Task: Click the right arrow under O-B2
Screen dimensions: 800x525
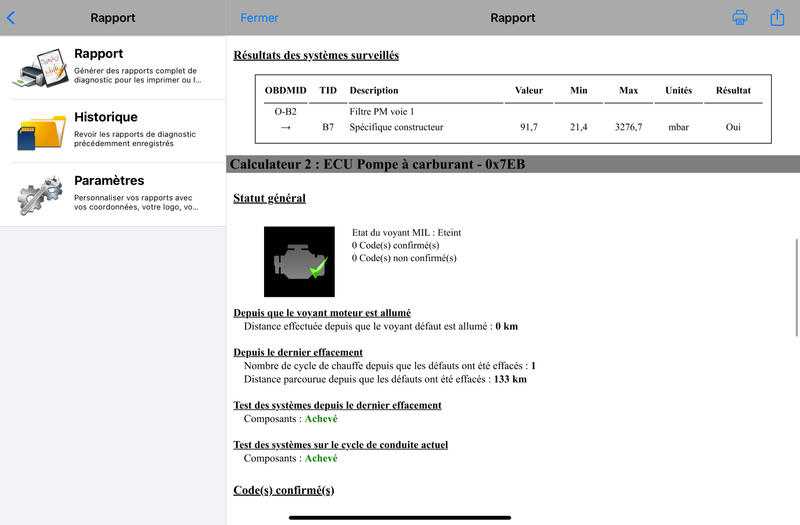Action: (285, 128)
